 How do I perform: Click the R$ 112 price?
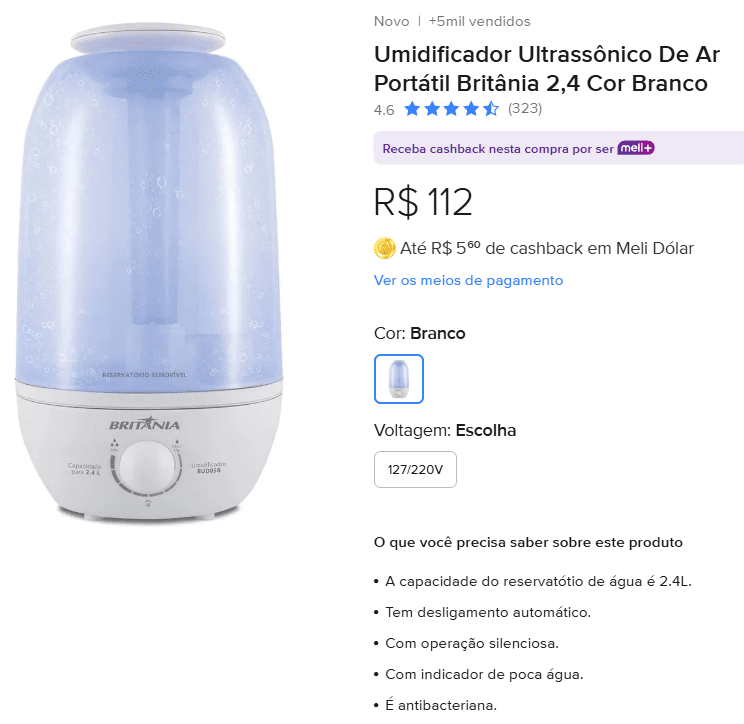(423, 202)
